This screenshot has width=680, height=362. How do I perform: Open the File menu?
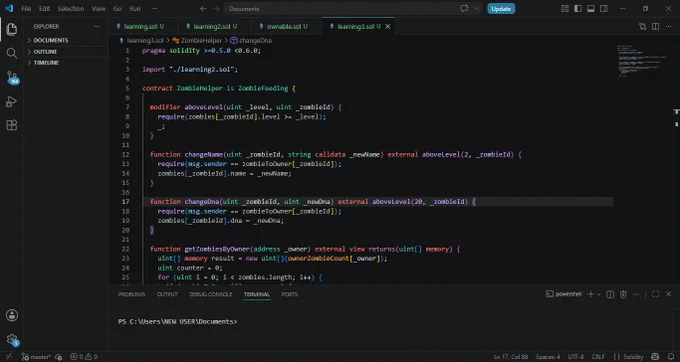pyautogui.click(x=26, y=9)
